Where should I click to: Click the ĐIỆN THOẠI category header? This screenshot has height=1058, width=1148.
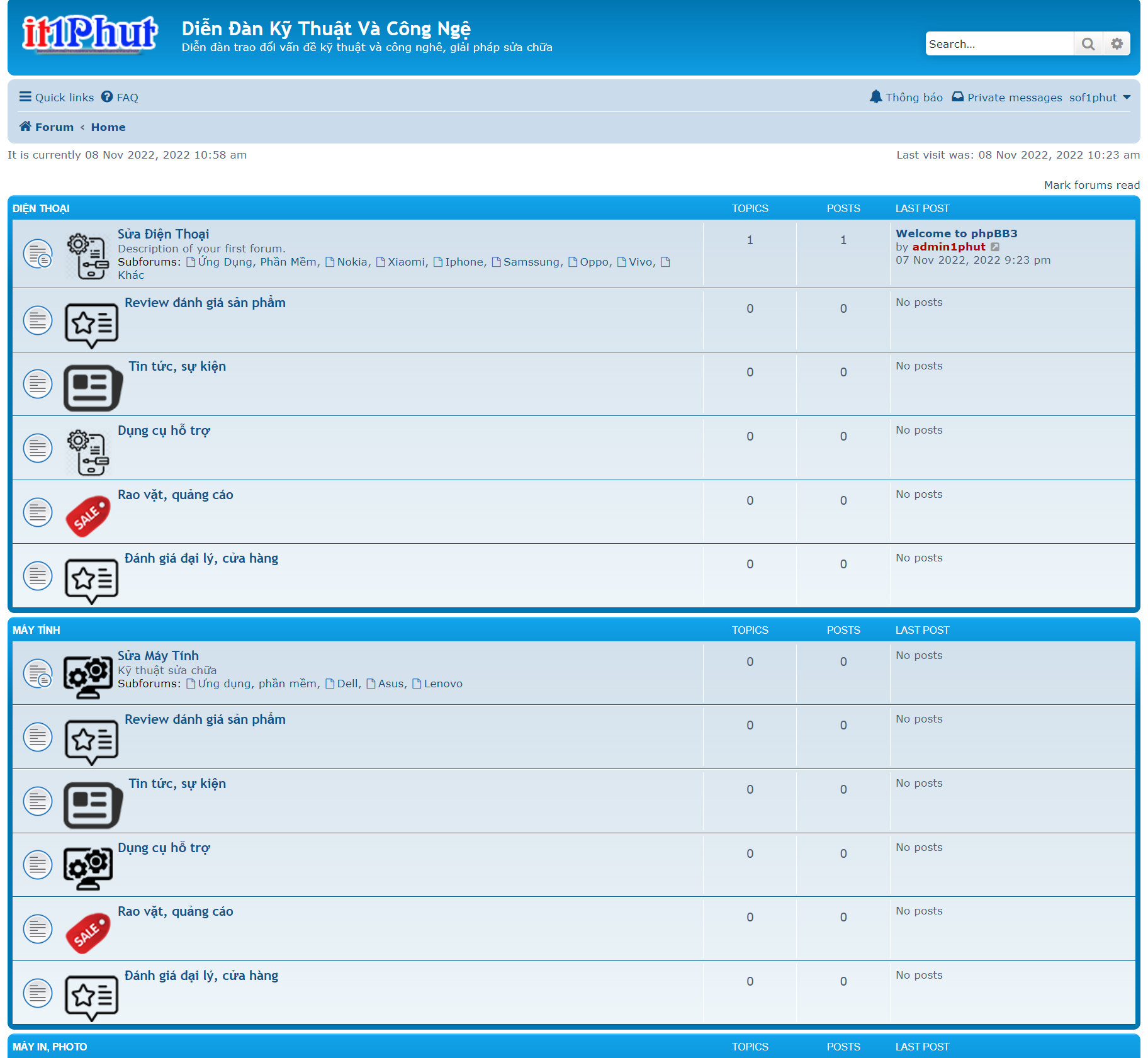pos(41,209)
